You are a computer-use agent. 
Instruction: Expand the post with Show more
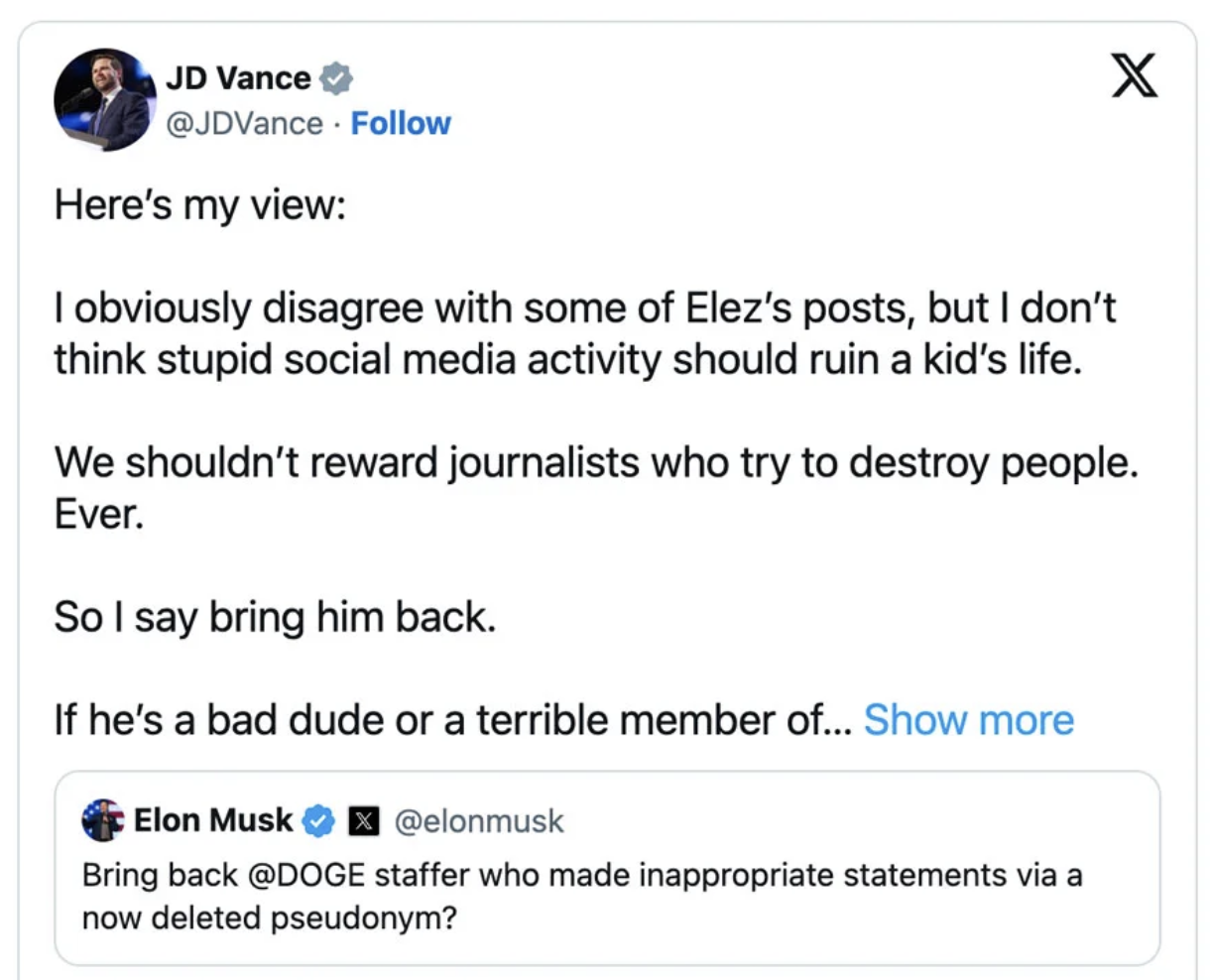pos(968,720)
